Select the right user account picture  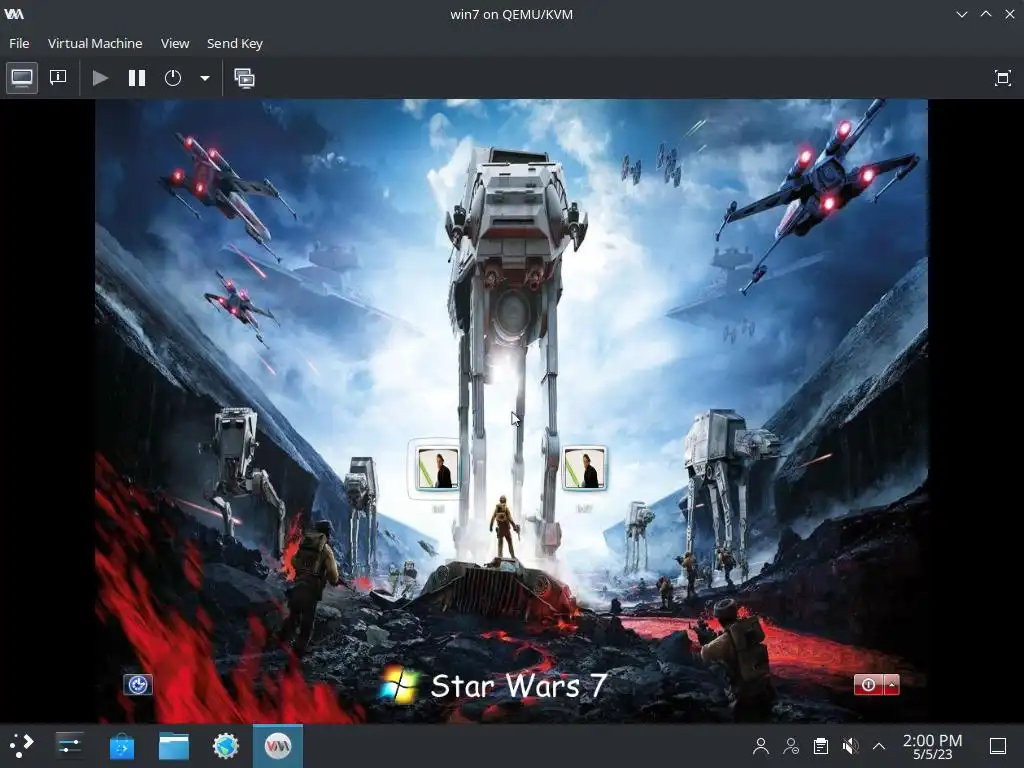point(584,468)
